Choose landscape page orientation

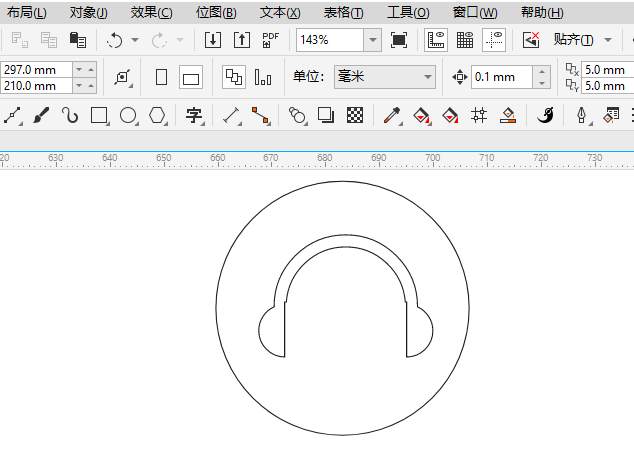tap(191, 77)
